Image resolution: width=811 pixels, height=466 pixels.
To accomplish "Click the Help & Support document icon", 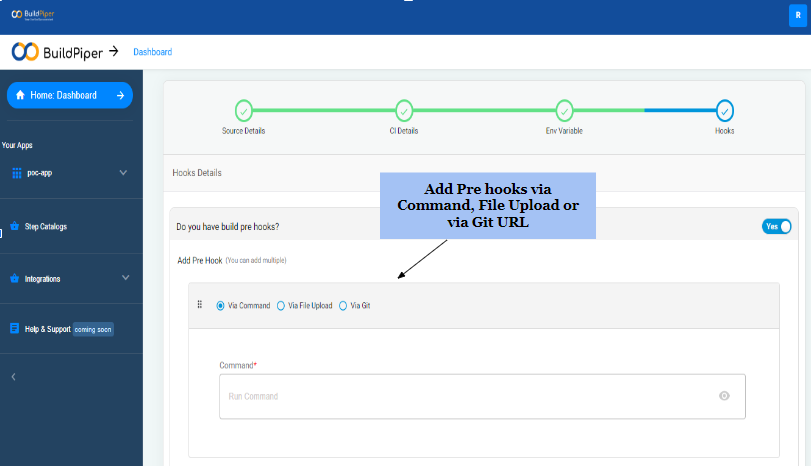I will (14, 328).
